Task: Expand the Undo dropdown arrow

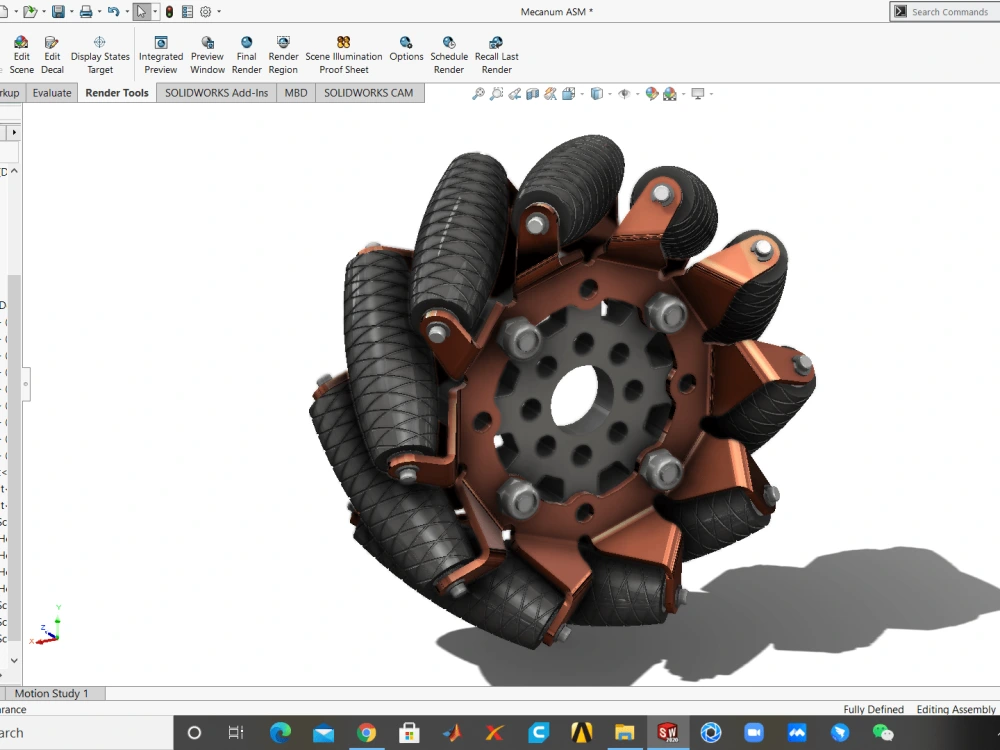Action: (x=127, y=11)
